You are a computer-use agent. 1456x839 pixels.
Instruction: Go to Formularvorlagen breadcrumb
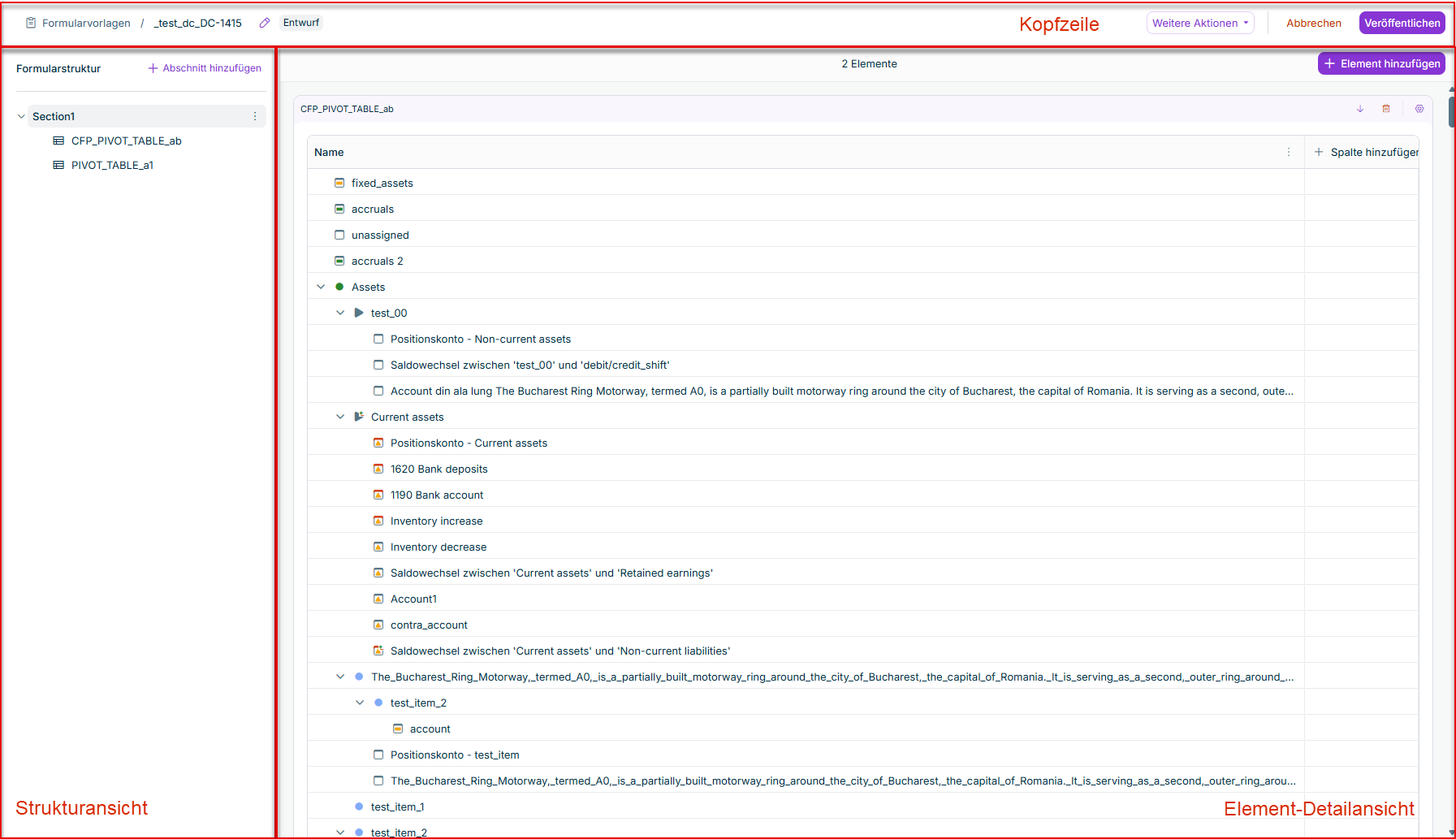coord(86,23)
